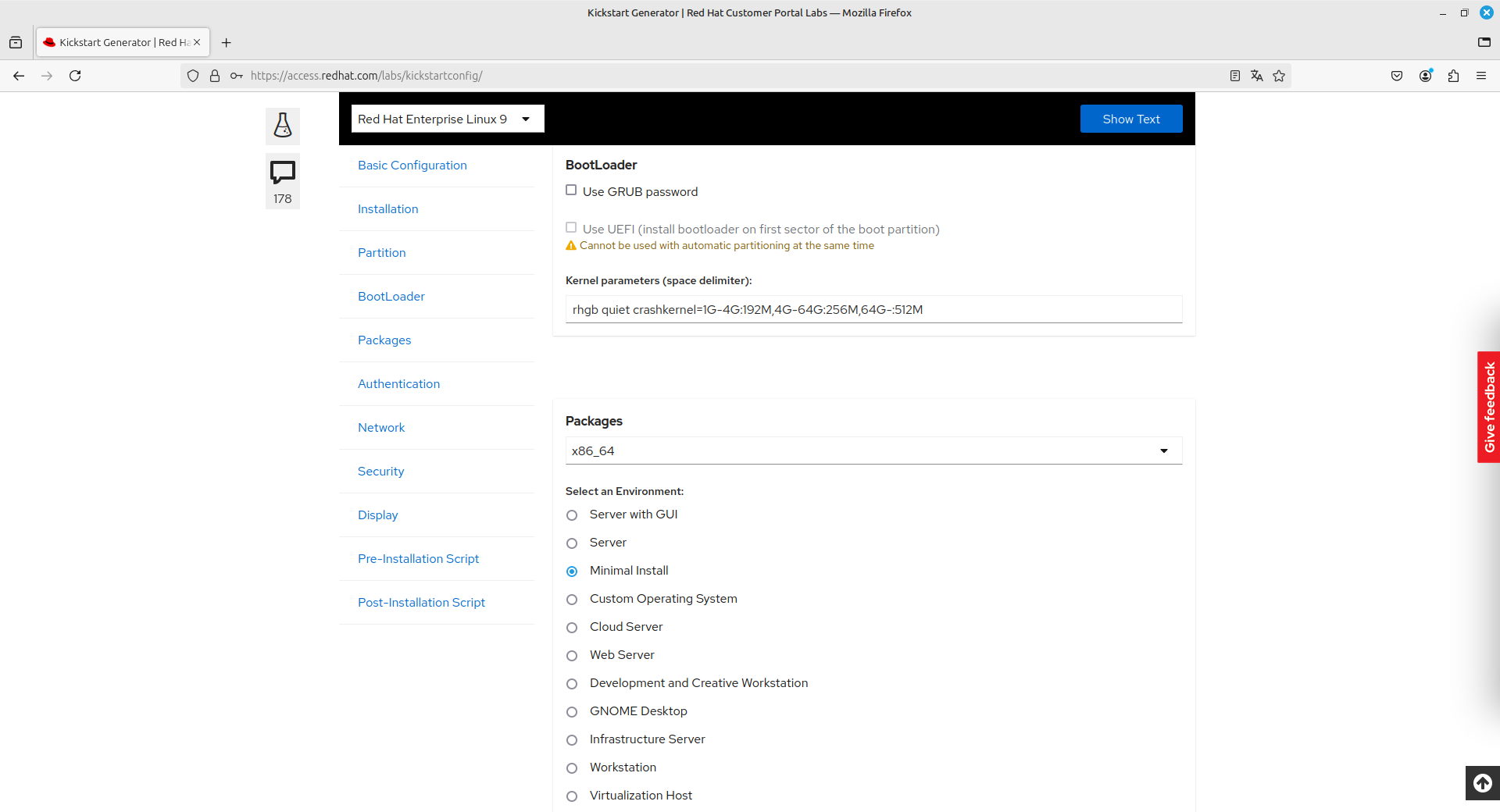Click into the Kernel parameters field
Viewport: 1500px width, 812px height.
pyautogui.click(x=873, y=309)
